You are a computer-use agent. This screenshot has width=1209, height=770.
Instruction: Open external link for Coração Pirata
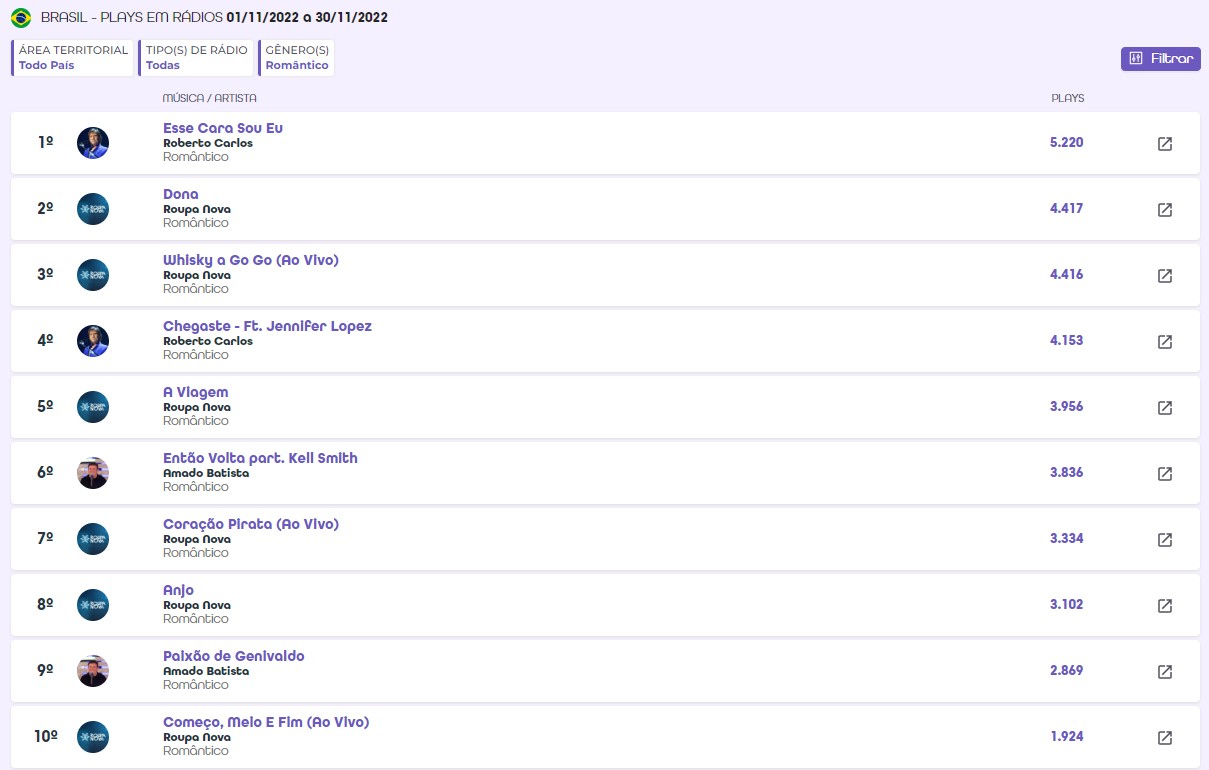pyautogui.click(x=1165, y=540)
